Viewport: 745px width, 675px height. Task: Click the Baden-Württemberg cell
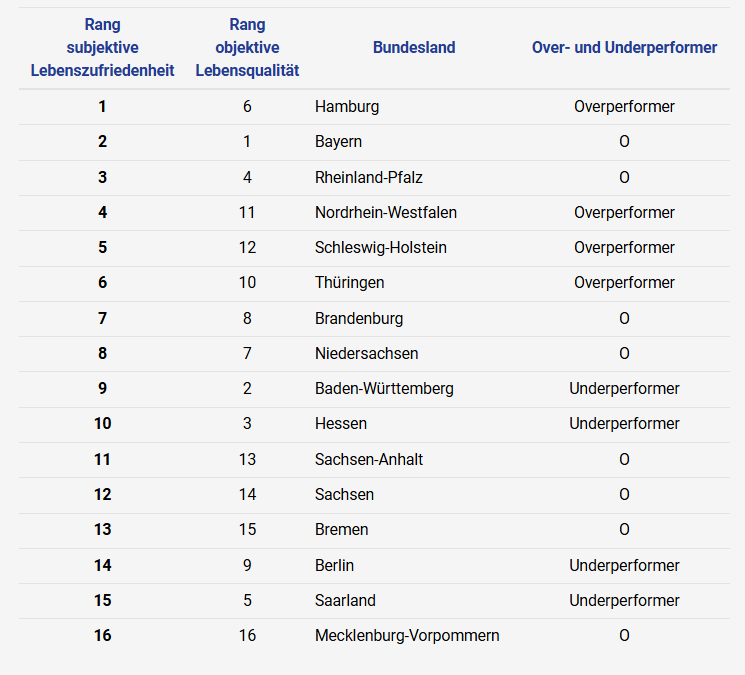[x=384, y=389]
